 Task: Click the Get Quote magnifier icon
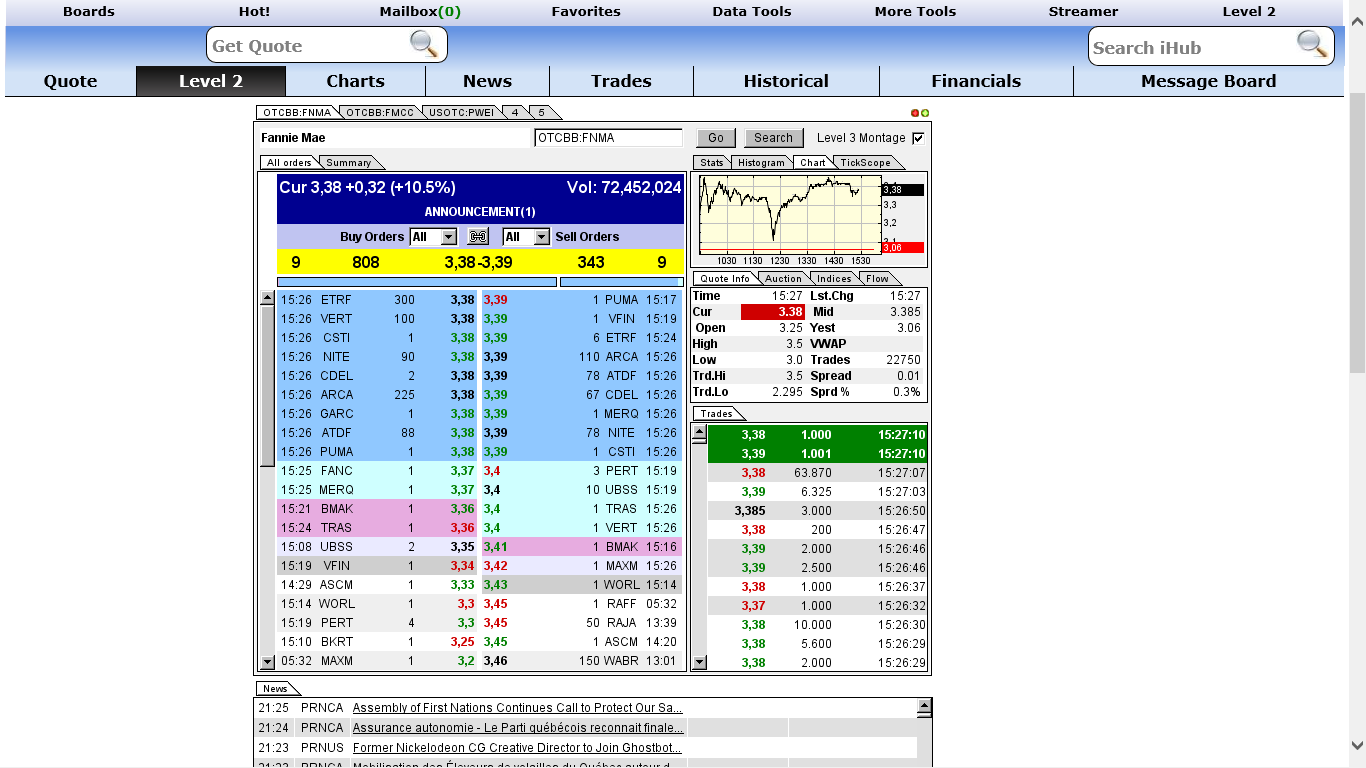click(x=424, y=44)
